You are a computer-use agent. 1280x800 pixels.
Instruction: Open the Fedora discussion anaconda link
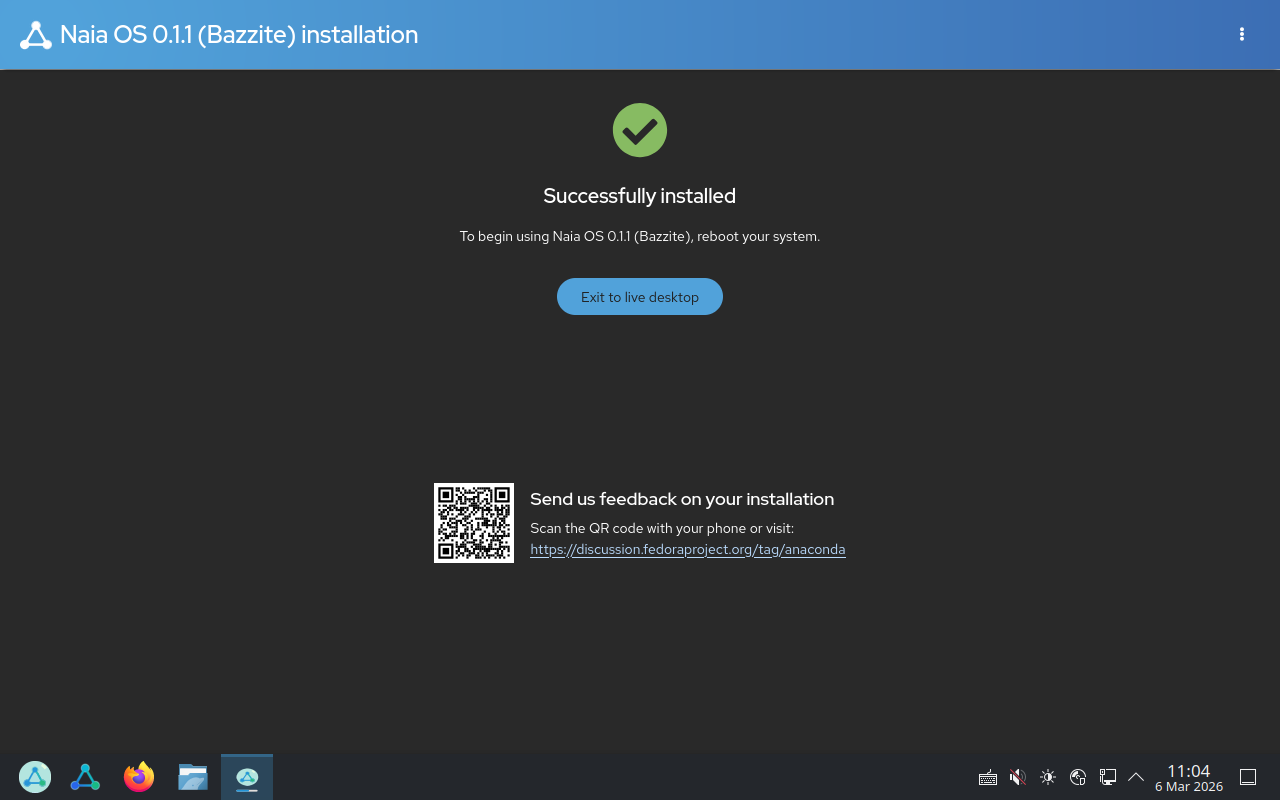(687, 549)
